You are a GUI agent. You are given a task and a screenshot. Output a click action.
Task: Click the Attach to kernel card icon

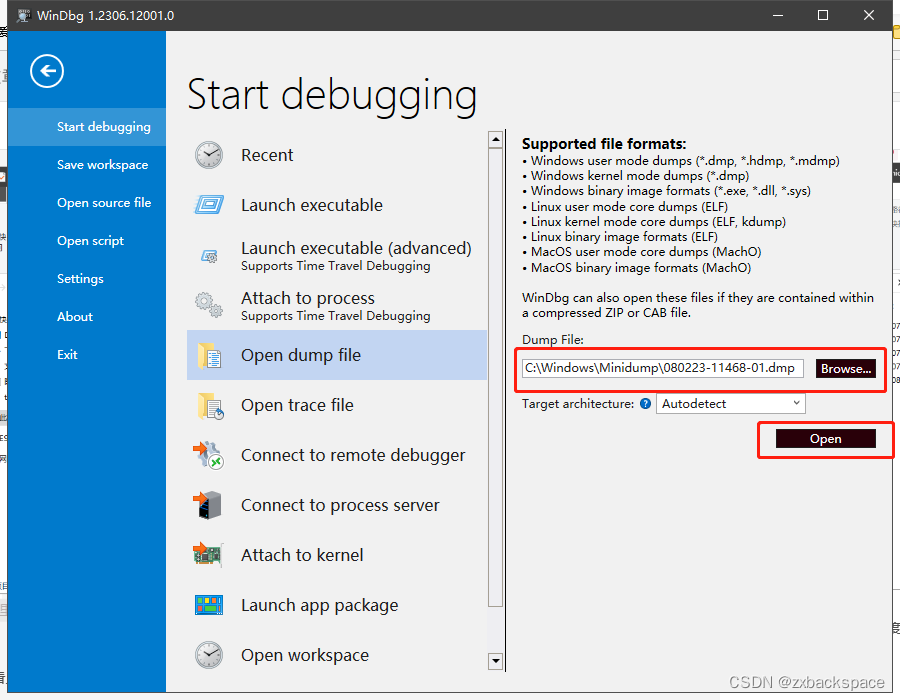[207, 555]
